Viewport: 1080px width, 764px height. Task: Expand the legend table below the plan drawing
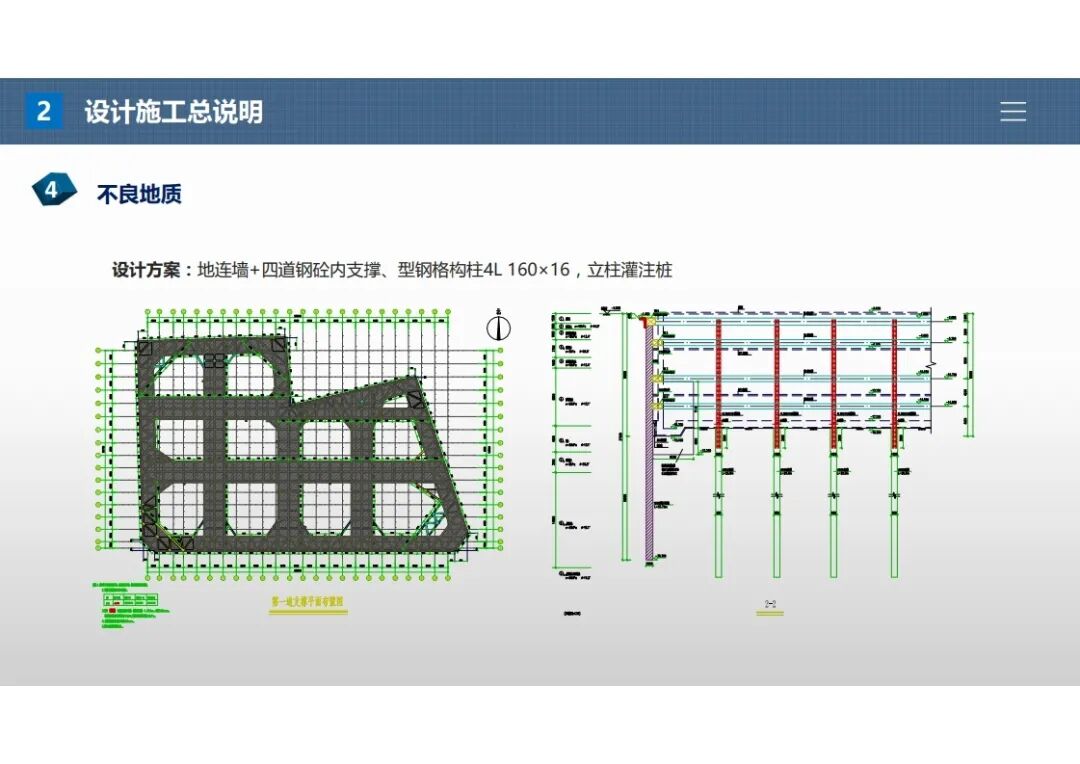130,599
